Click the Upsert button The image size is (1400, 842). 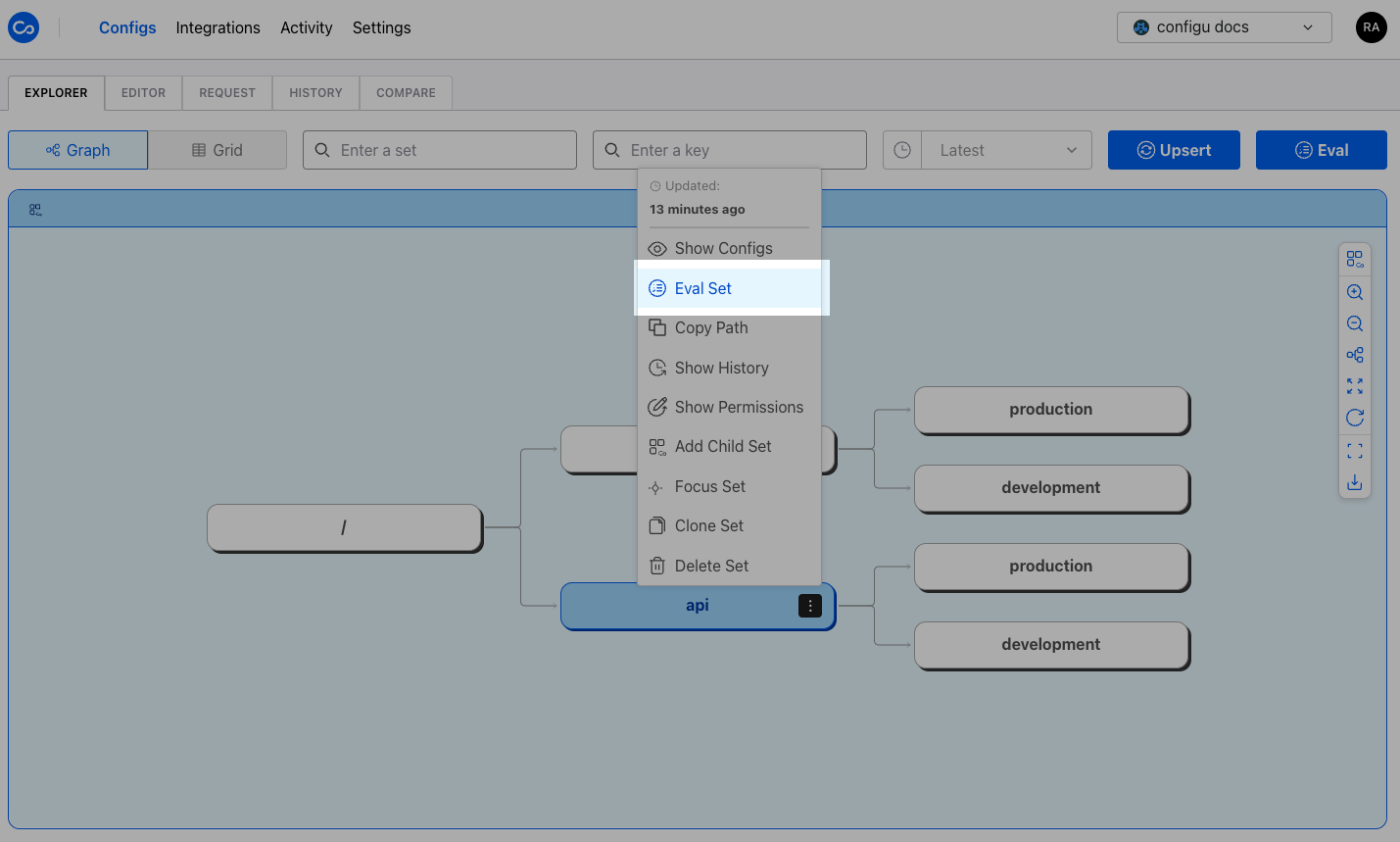tap(1174, 150)
